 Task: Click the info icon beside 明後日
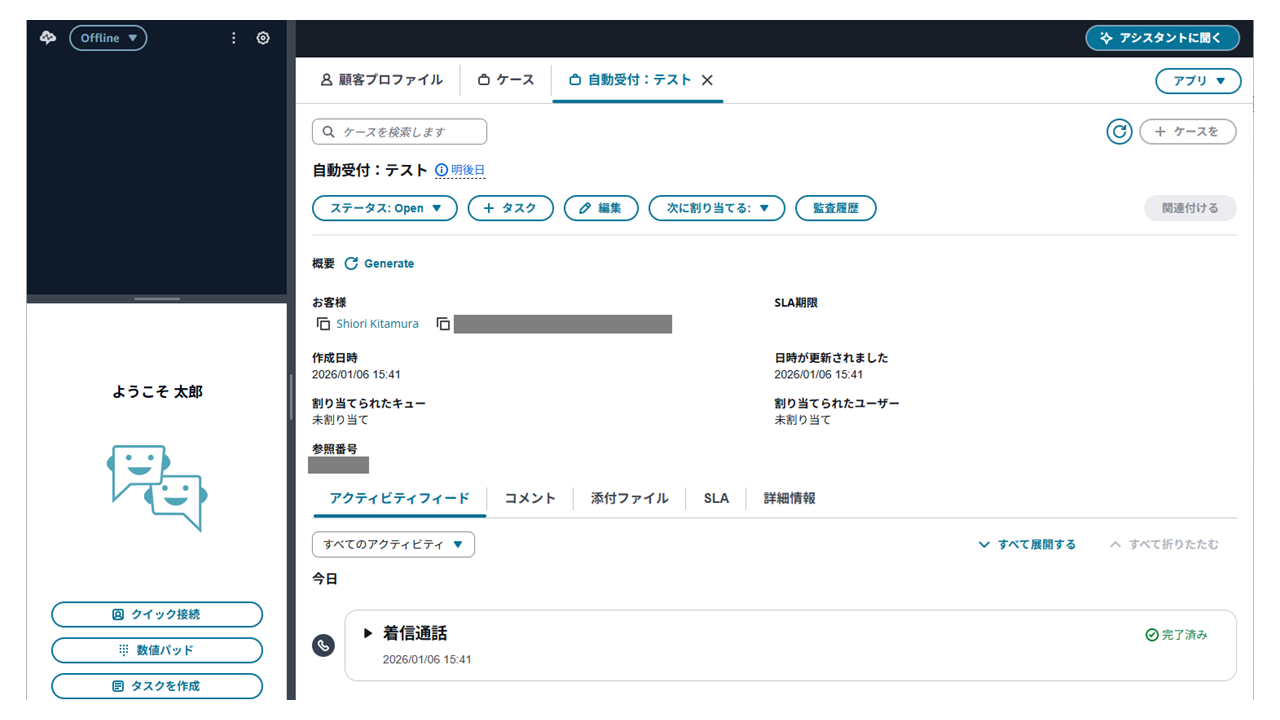pyautogui.click(x=441, y=171)
